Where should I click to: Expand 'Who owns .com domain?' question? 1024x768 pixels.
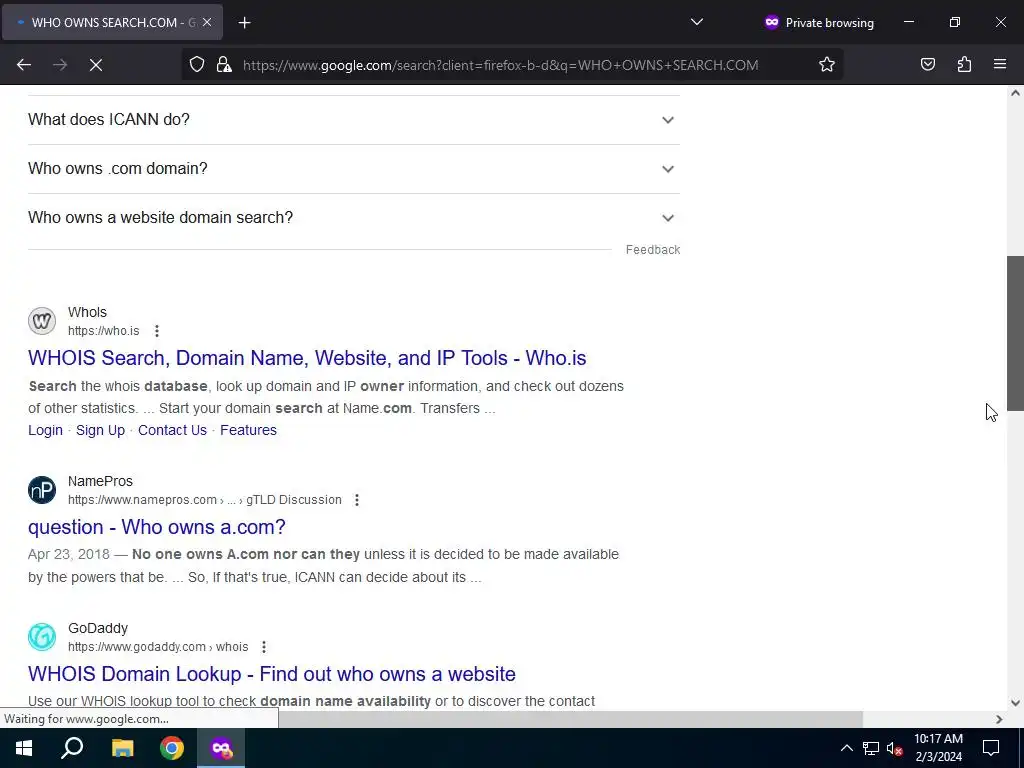(353, 169)
